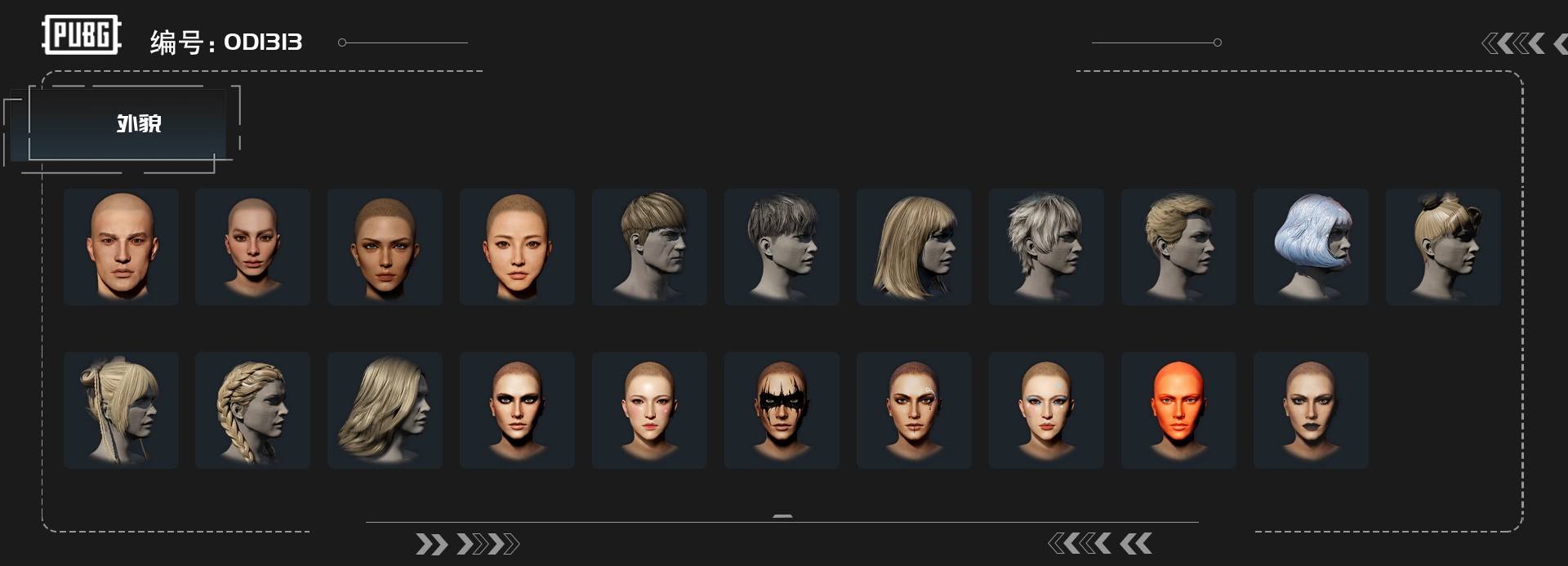
Task: Select the short swept-back blonde hairstyle
Action: (1178, 247)
